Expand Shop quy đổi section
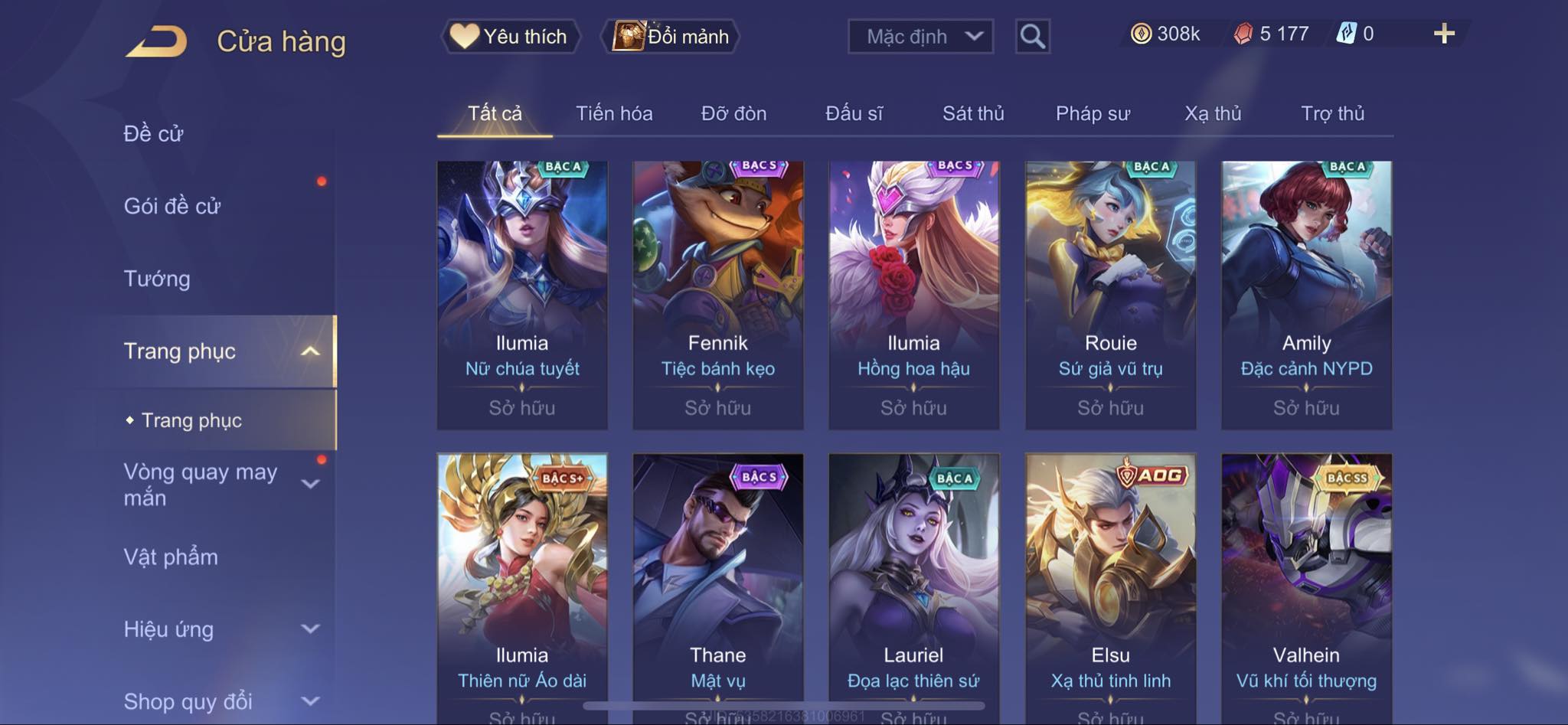 [310, 701]
